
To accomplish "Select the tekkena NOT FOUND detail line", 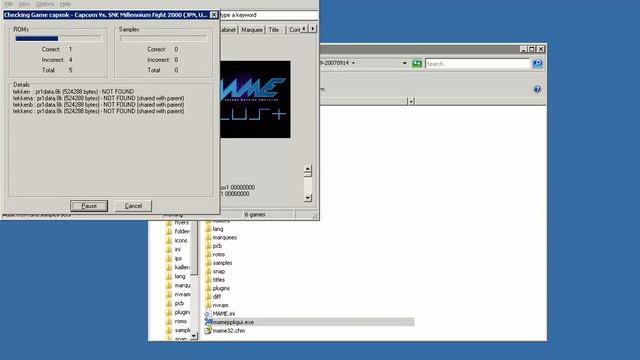I will point(98,98).
